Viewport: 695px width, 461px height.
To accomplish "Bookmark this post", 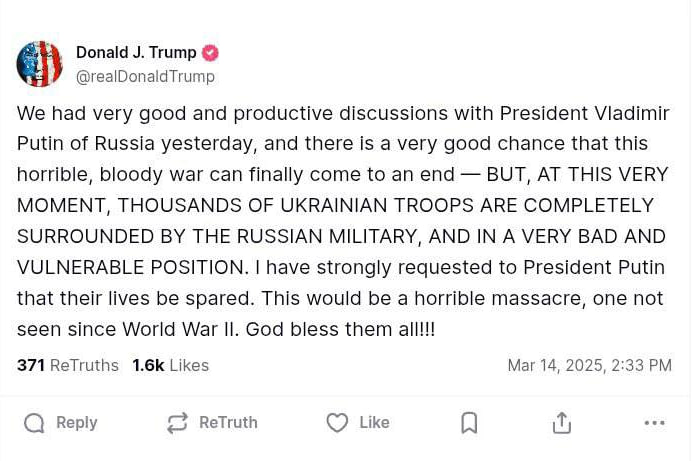I will (469, 423).
